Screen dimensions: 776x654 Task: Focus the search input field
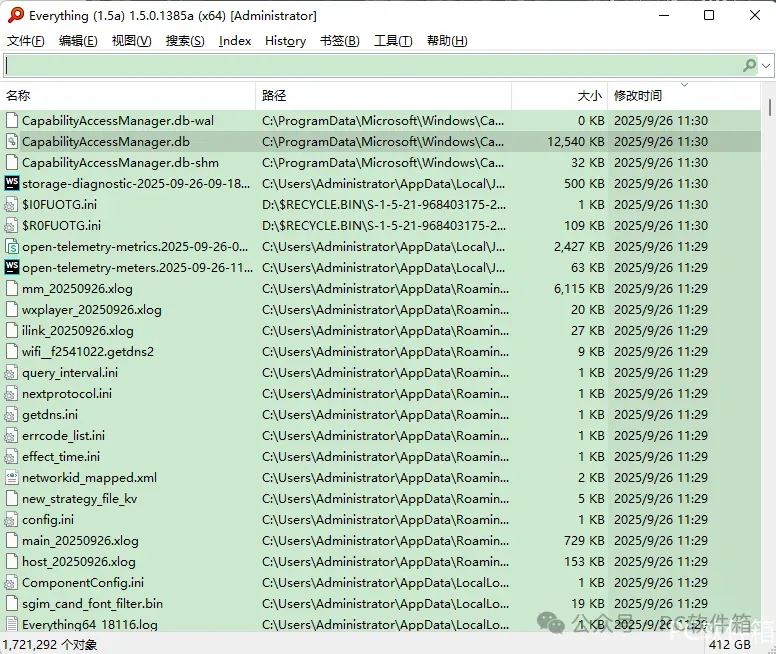click(372, 65)
